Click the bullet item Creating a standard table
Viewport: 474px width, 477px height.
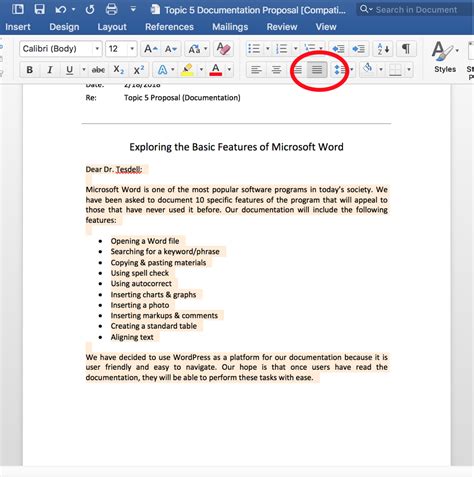pyautogui.click(x=154, y=326)
